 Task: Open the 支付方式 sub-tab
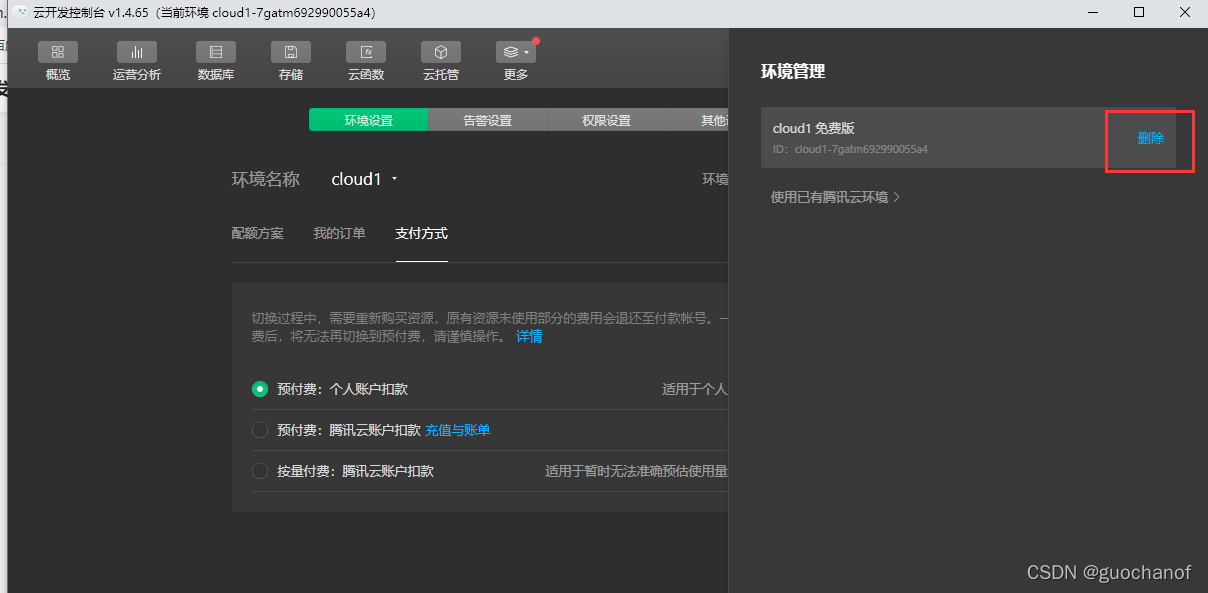coord(421,233)
